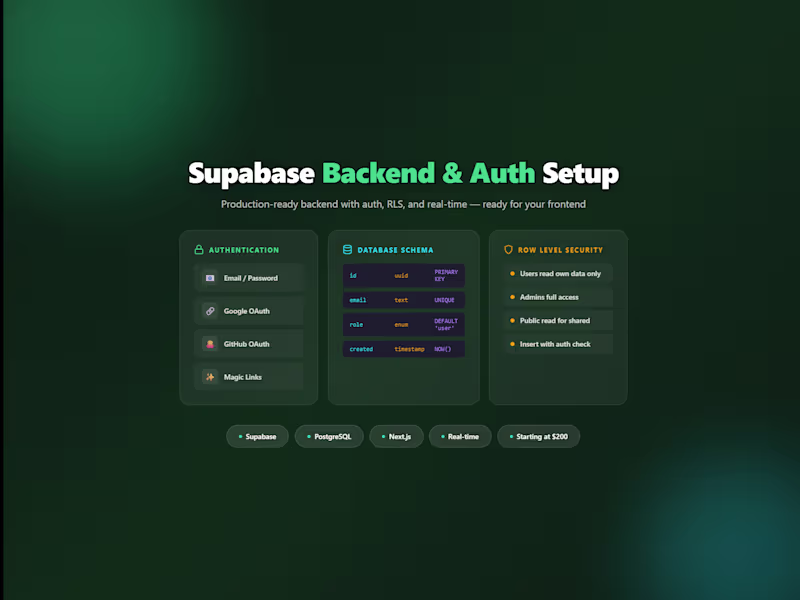Open the Email / Password auth option
This screenshot has width=800, height=600.
248,278
